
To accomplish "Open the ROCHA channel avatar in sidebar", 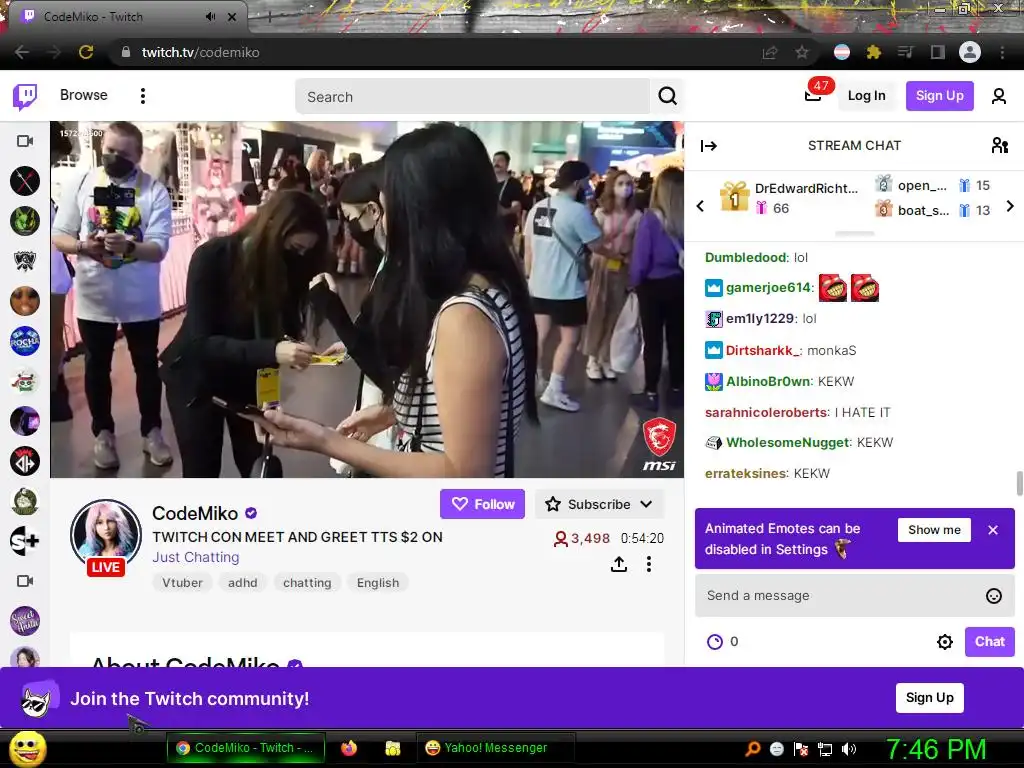I will (25, 341).
